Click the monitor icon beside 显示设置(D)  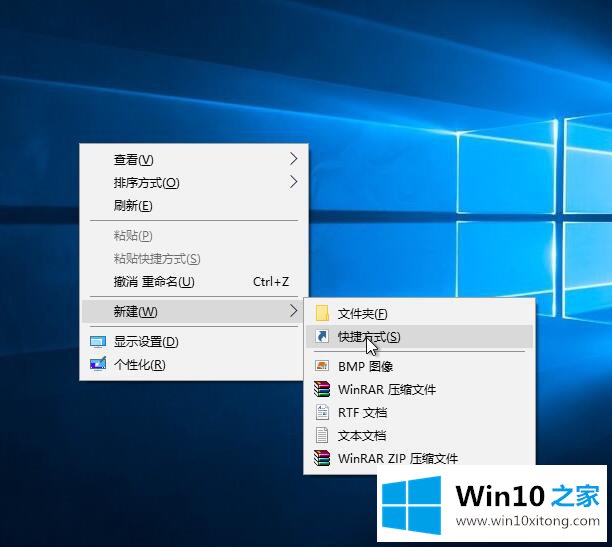coord(98,342)
